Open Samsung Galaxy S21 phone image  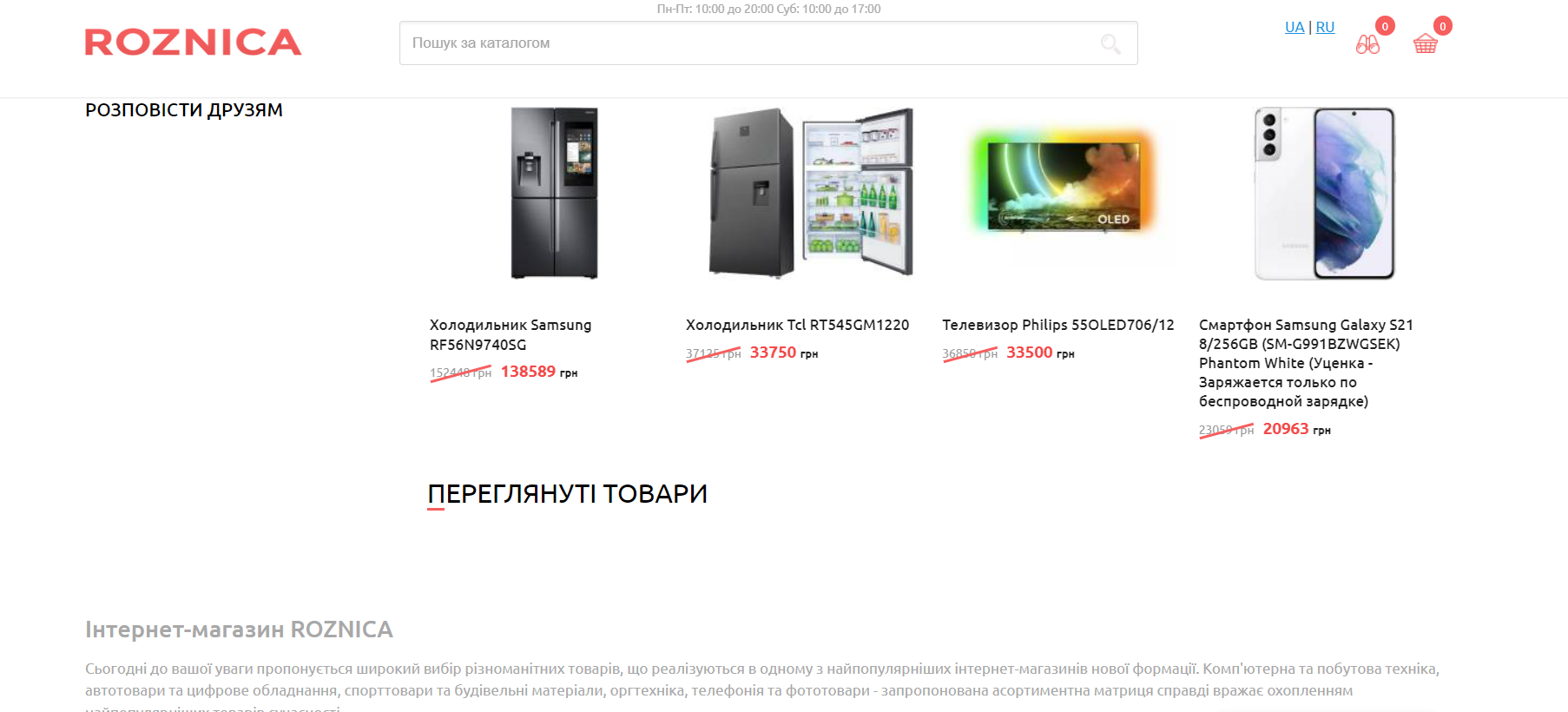[1324, 193]
